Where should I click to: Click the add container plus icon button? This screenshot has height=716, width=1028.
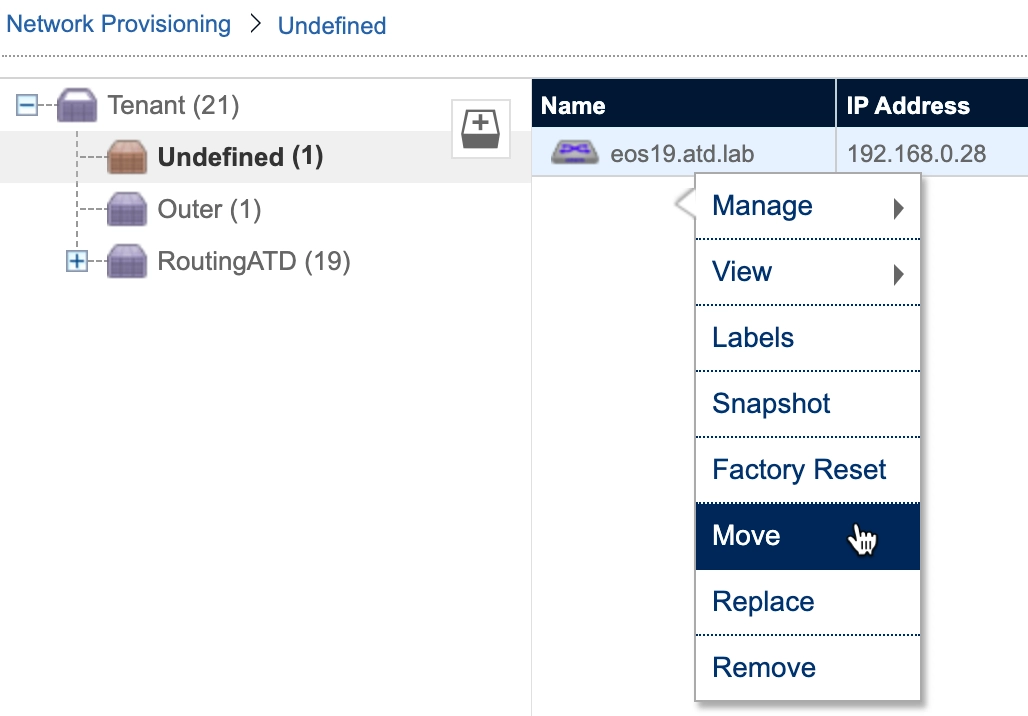click(x=481, y=128)
